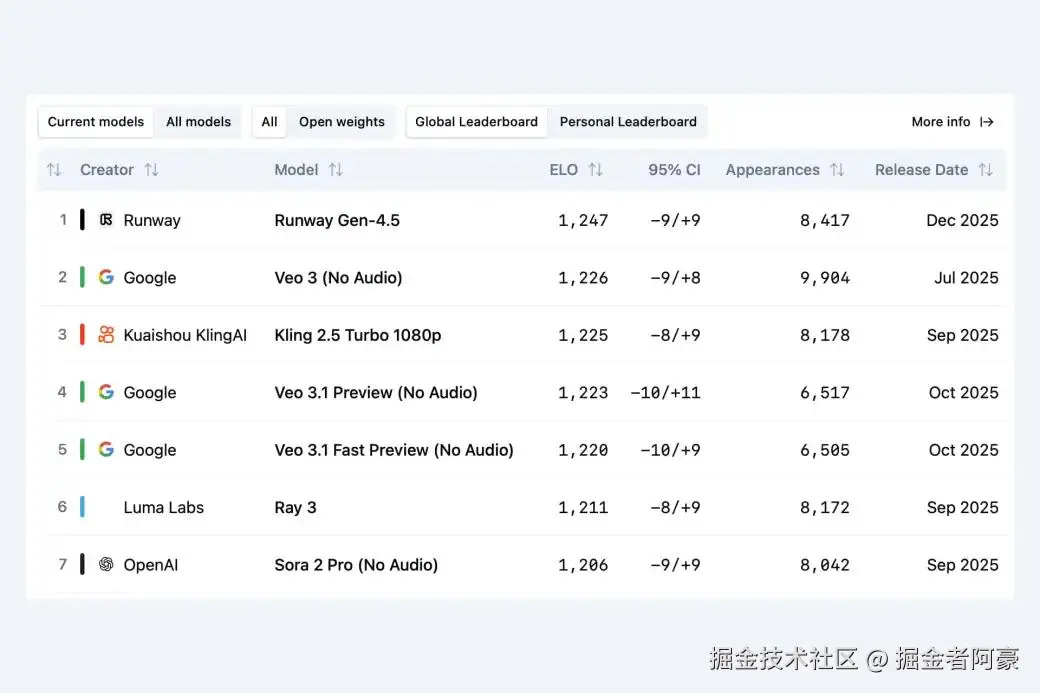Click the appearances value 9,904
Image resolution: width=1040 pixels, height=693 pixels.
coord(824,278)
